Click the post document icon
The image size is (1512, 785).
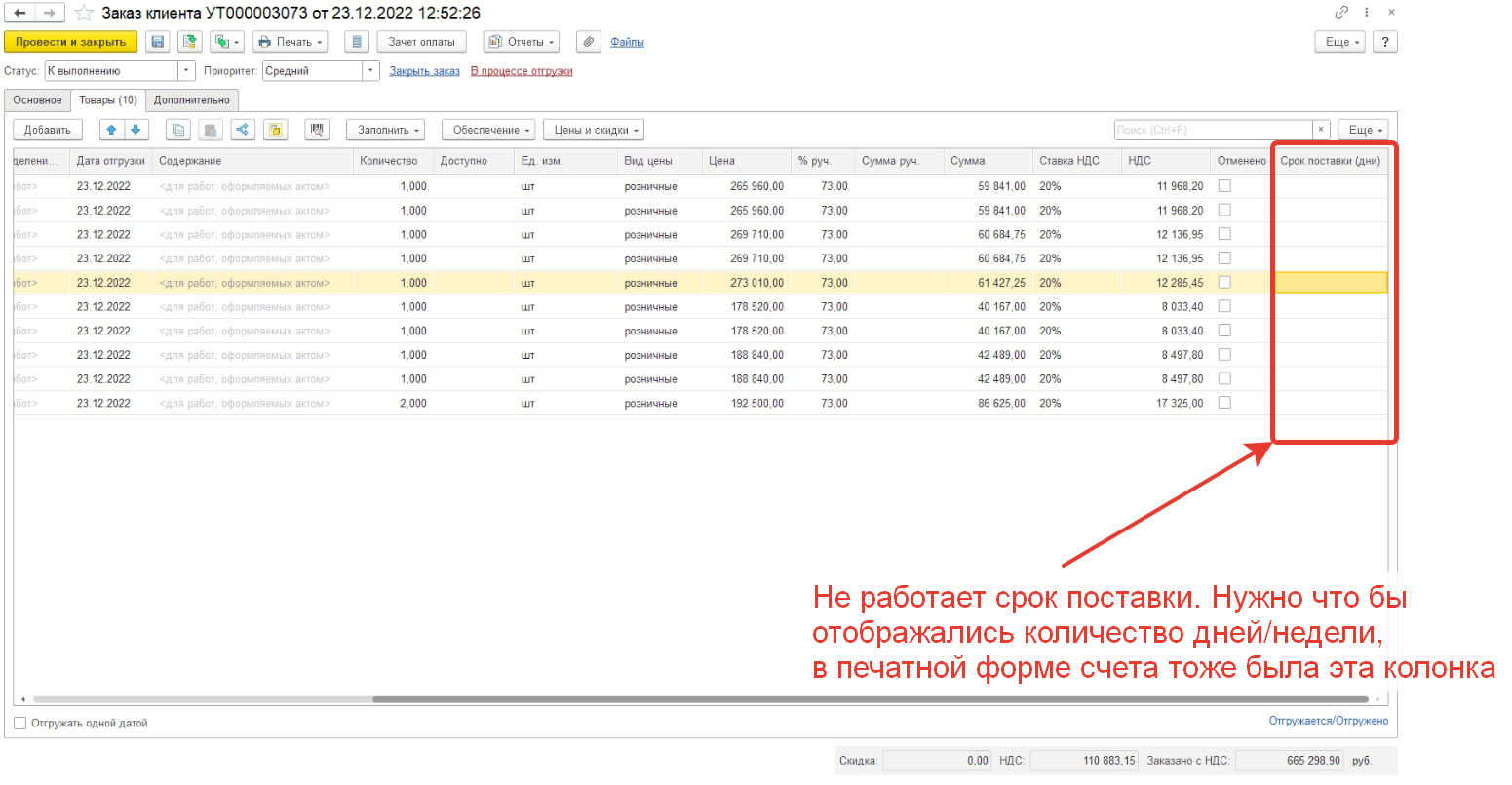pyautogui.click(x=190, y=42)
